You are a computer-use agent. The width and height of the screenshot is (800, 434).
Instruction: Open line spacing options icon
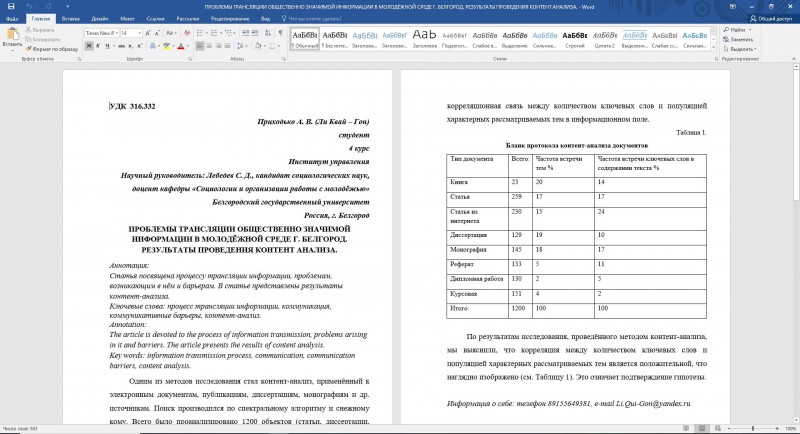click(240, 46)
